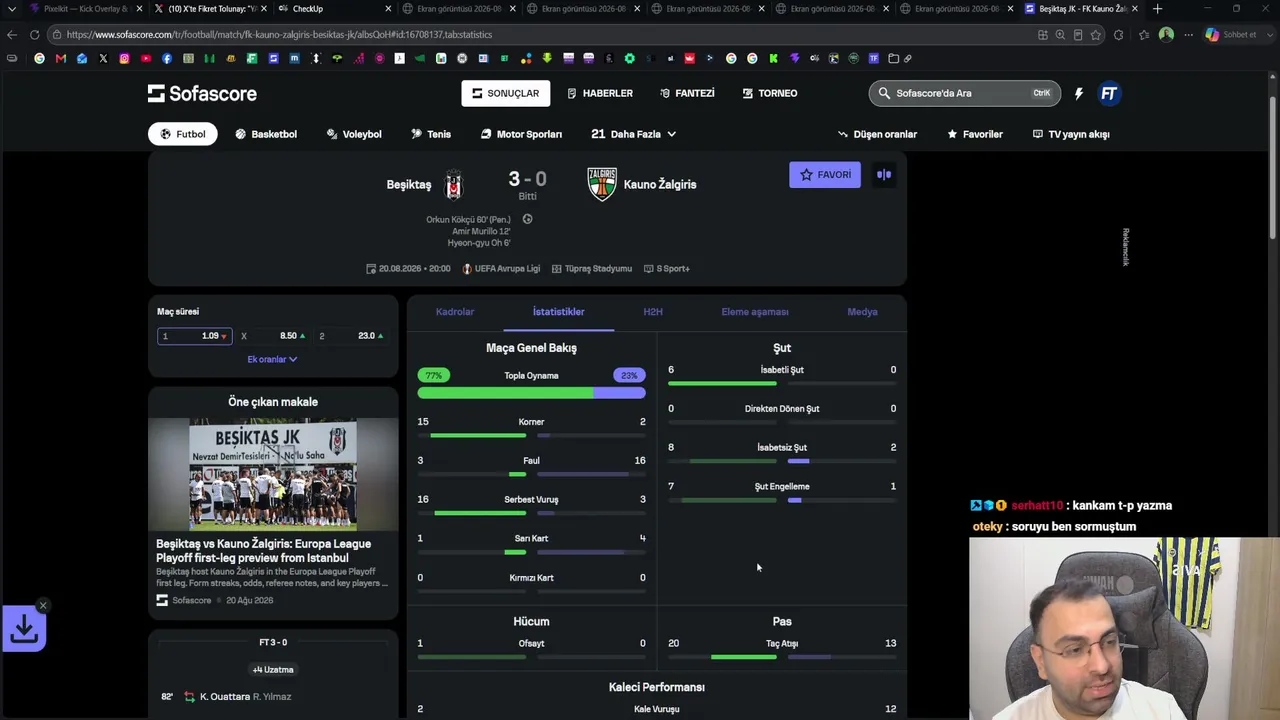Select the away win odds 23.0
This screenshot has width=1280, height=720.
pyautogui.click(x=351, y=336)
